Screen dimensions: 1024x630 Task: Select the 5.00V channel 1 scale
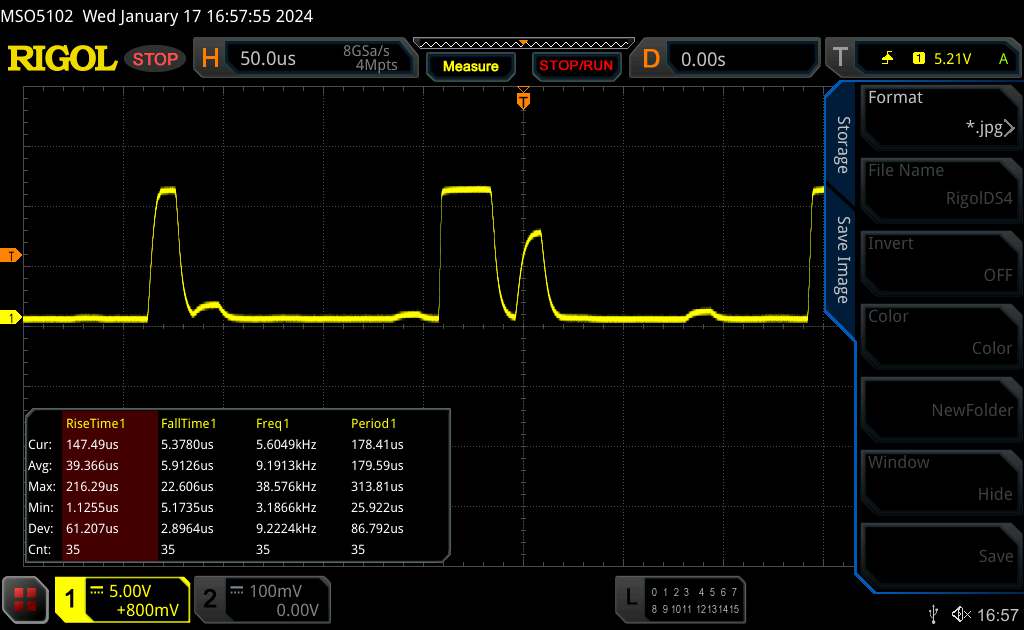pyautogui.click(x=130, y=591)
